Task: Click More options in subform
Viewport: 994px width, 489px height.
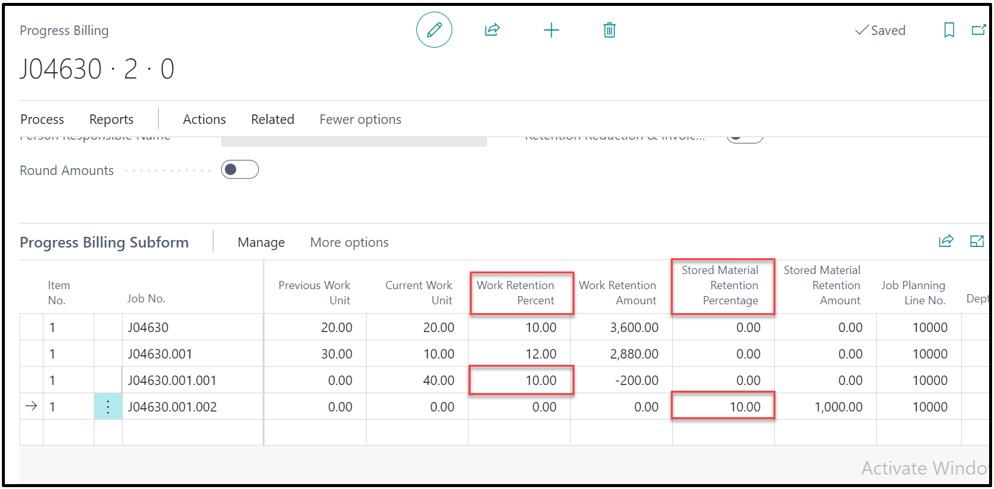Action: point(349,242)
